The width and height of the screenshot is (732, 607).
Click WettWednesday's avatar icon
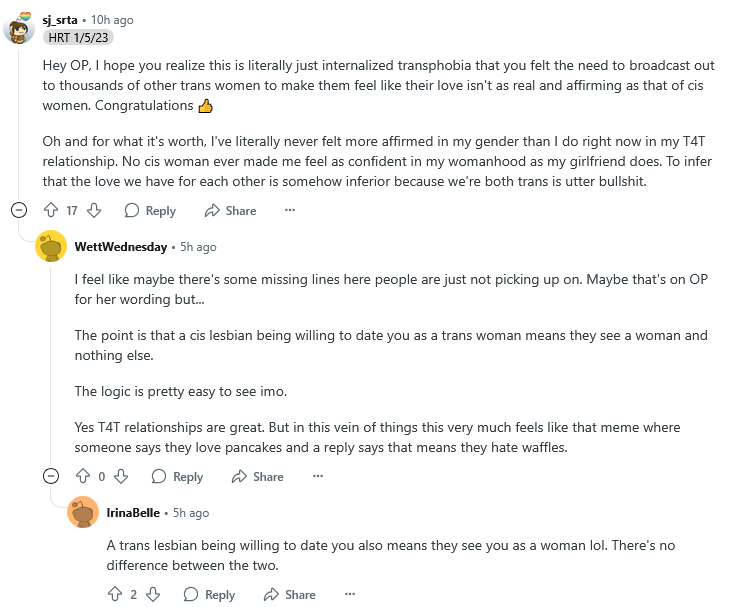coord(51,246)
